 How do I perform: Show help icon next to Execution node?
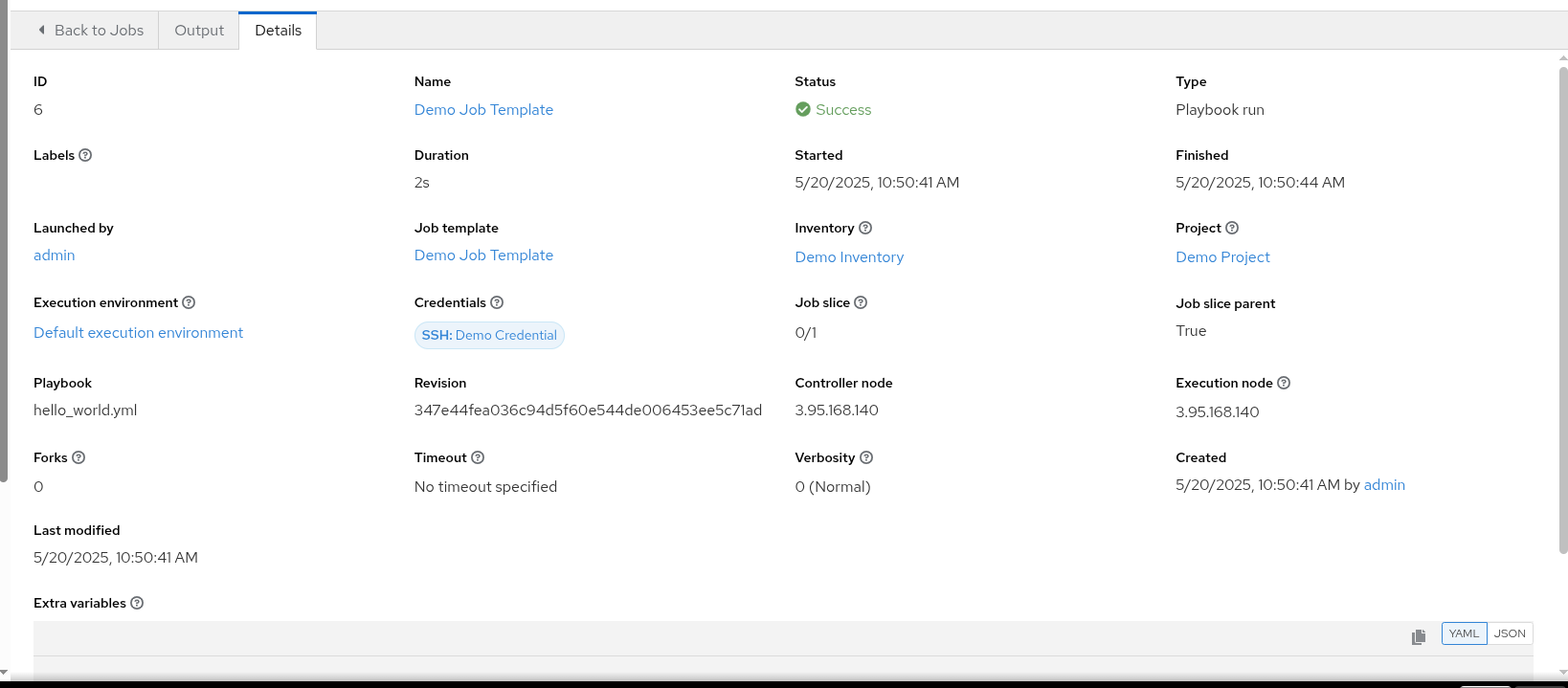(1284, 383)
